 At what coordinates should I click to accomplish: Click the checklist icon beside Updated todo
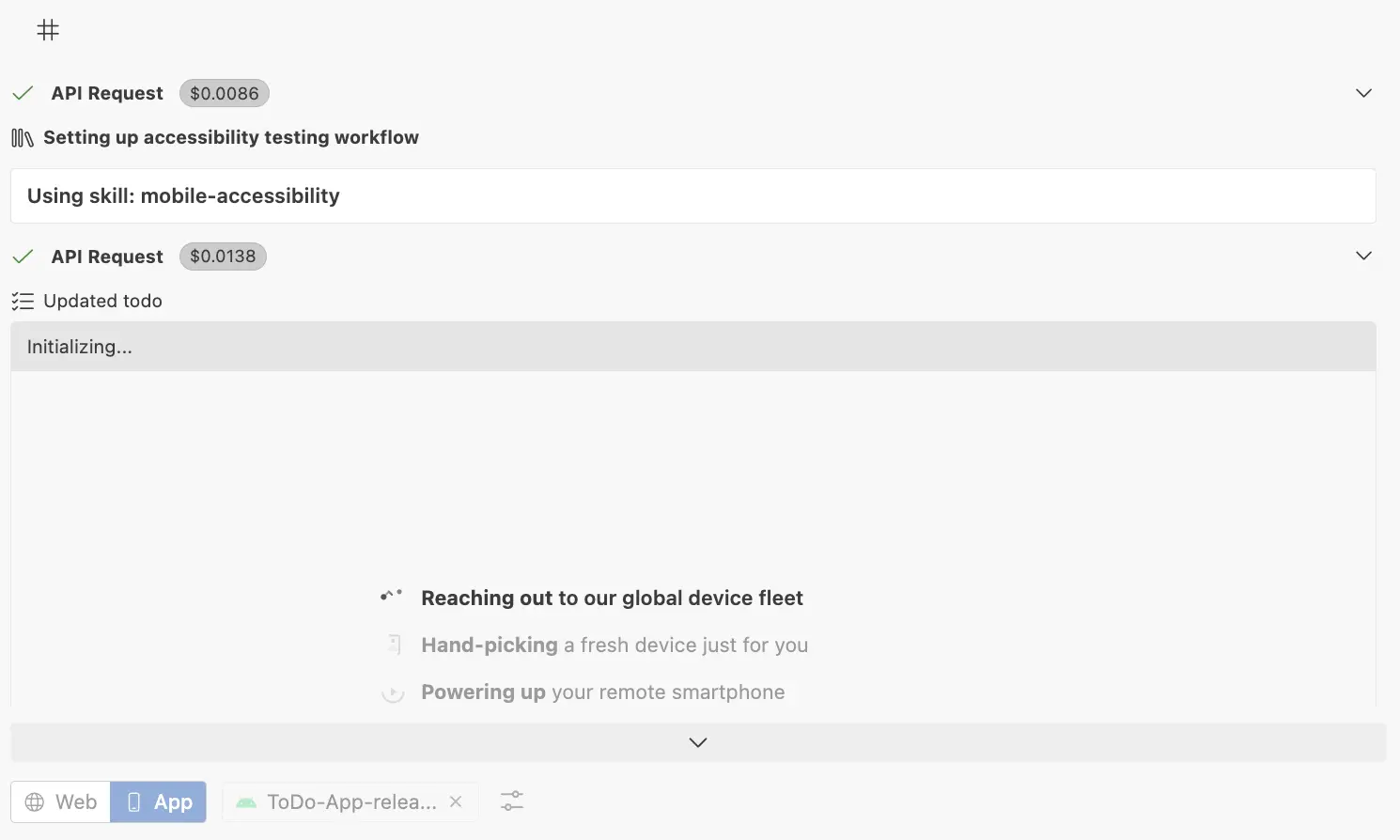click(23, 302)
